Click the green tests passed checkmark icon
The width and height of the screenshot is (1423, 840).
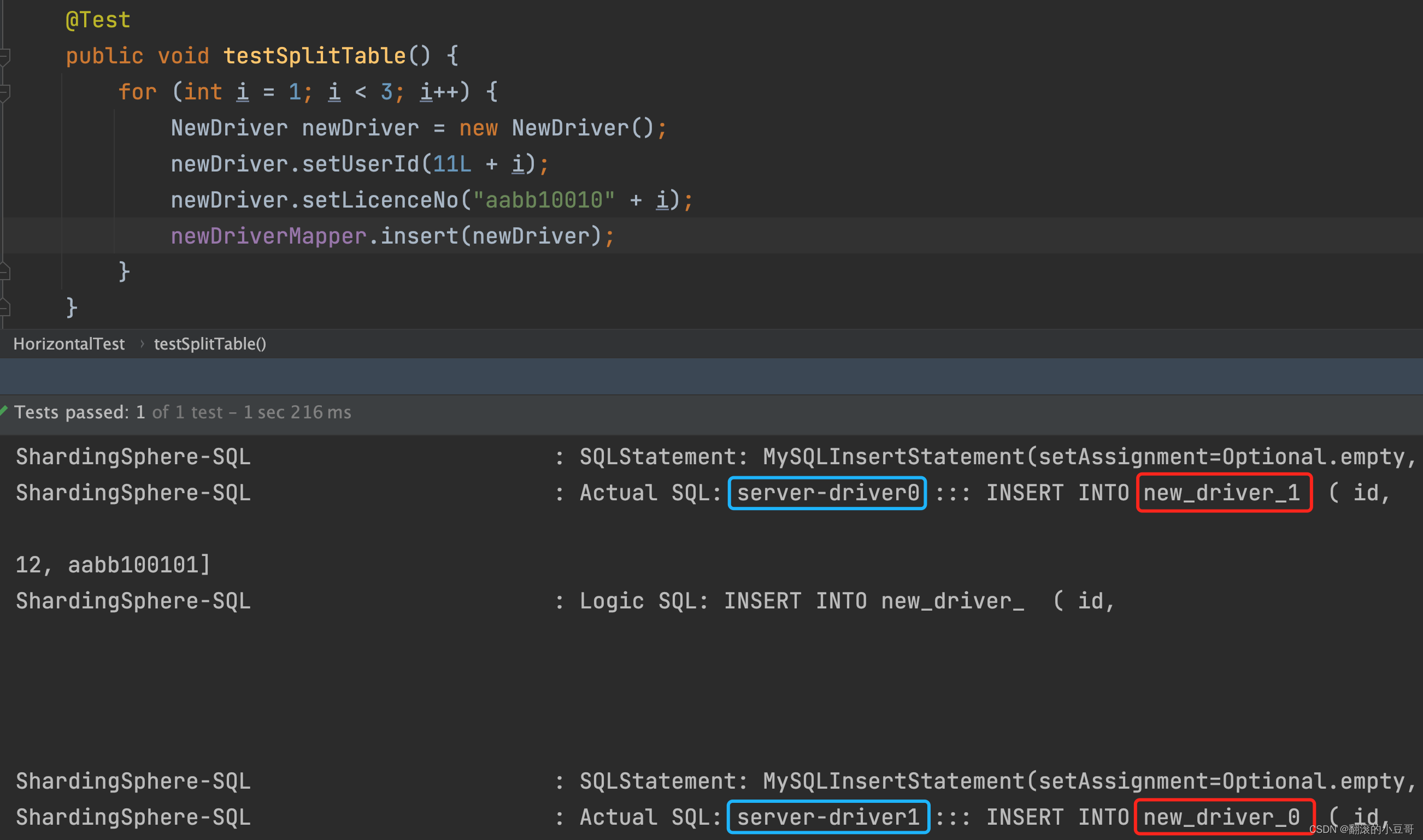[4, 411]
